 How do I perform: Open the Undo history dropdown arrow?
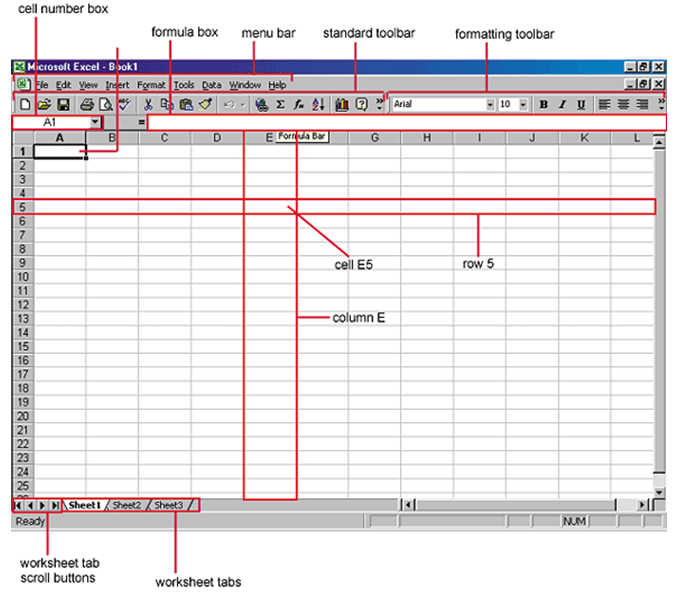pos(243,104)
